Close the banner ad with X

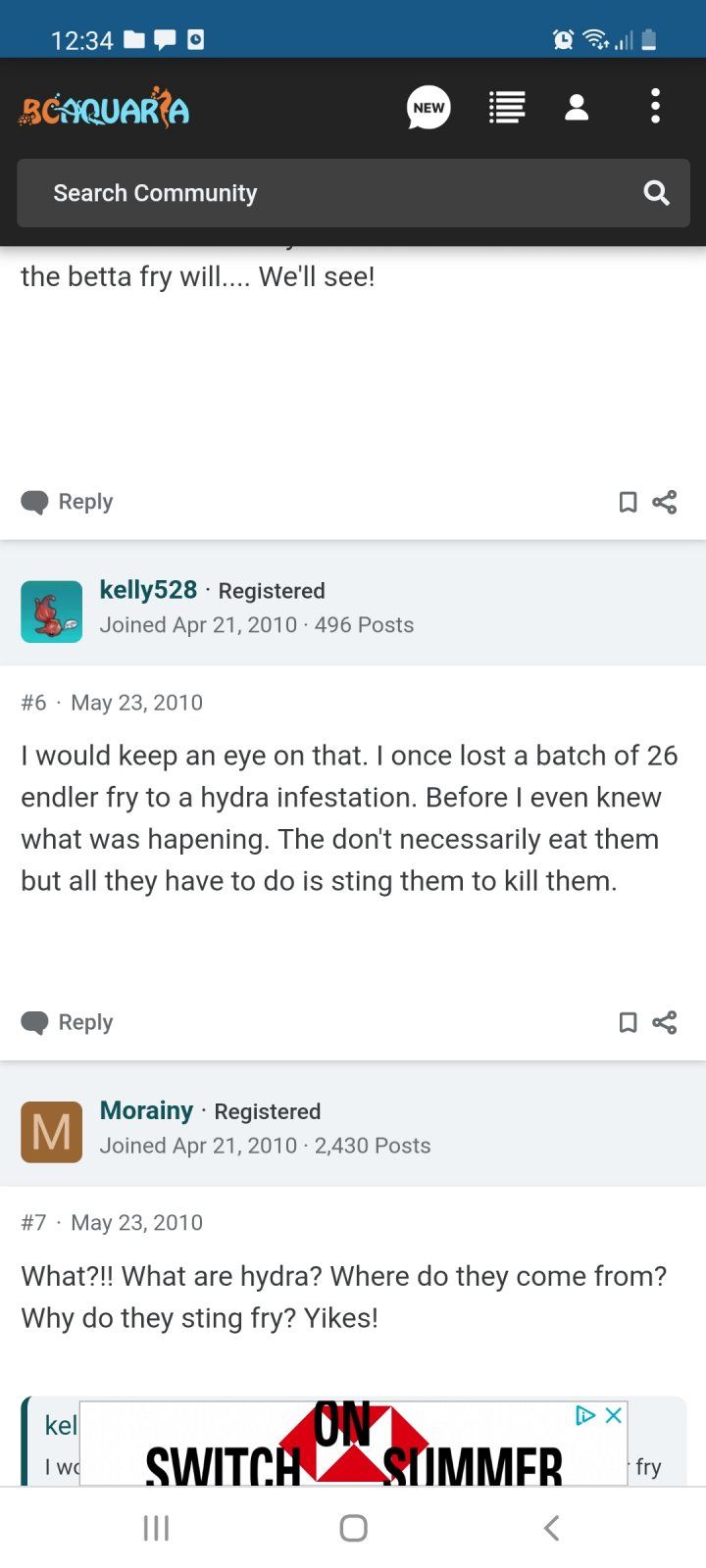click(x=614, y=1415)
